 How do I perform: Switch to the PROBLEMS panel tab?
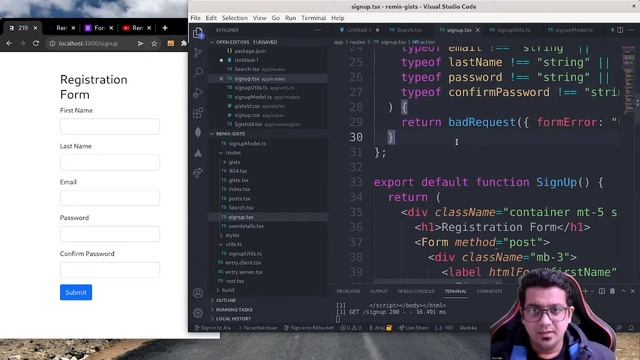click(x=348, y=291)
